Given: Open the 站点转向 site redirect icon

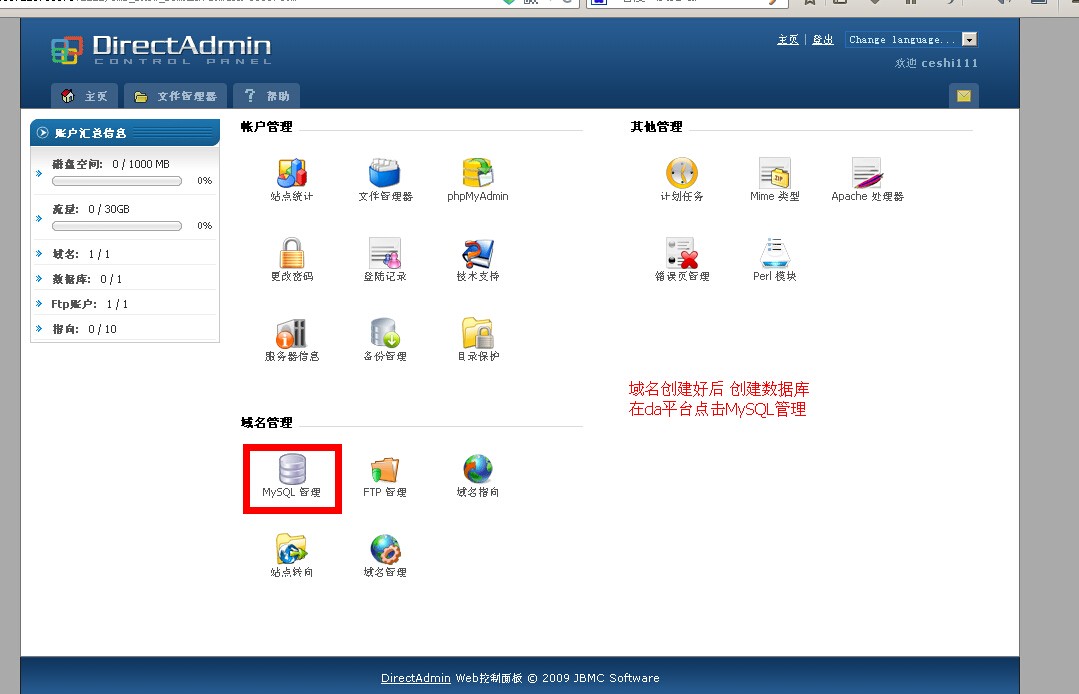Looking at the screenshot, I should point(292,549).
